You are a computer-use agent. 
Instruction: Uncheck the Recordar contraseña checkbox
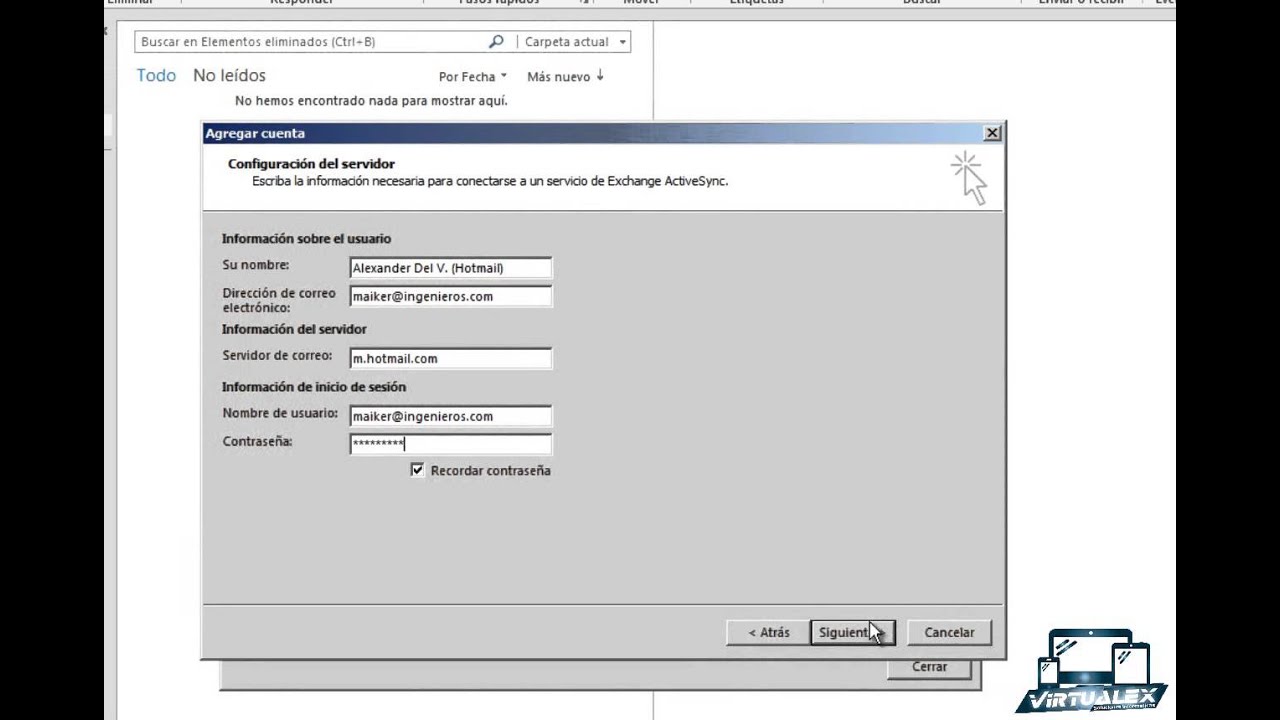(x=418, y=470)
